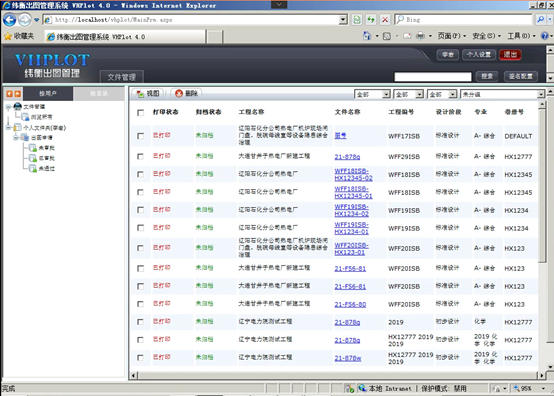
Task: Click the 视图 view toolbar icon
Action: point(140,94)
